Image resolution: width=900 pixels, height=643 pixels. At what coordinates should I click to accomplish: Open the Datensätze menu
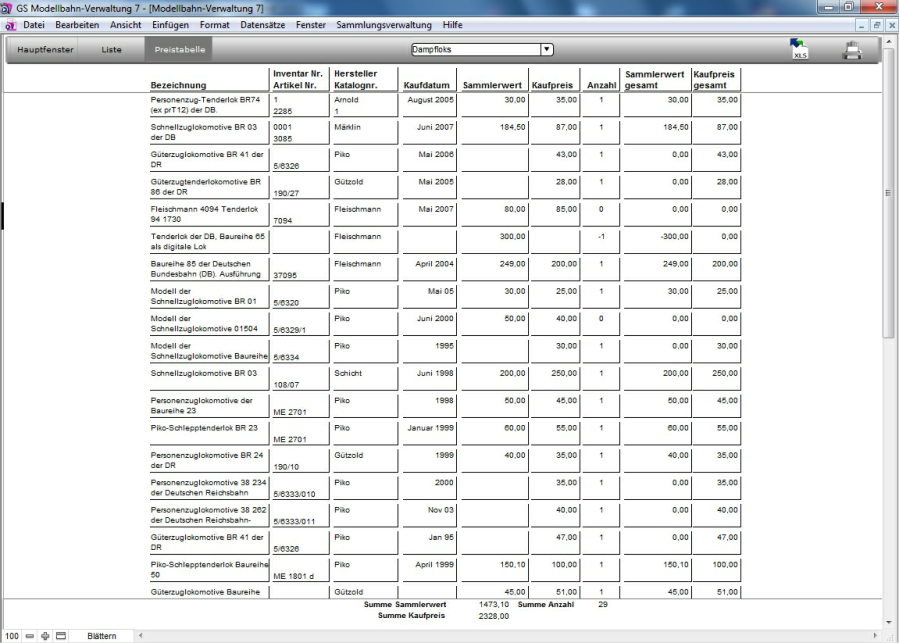click(262, 25)
